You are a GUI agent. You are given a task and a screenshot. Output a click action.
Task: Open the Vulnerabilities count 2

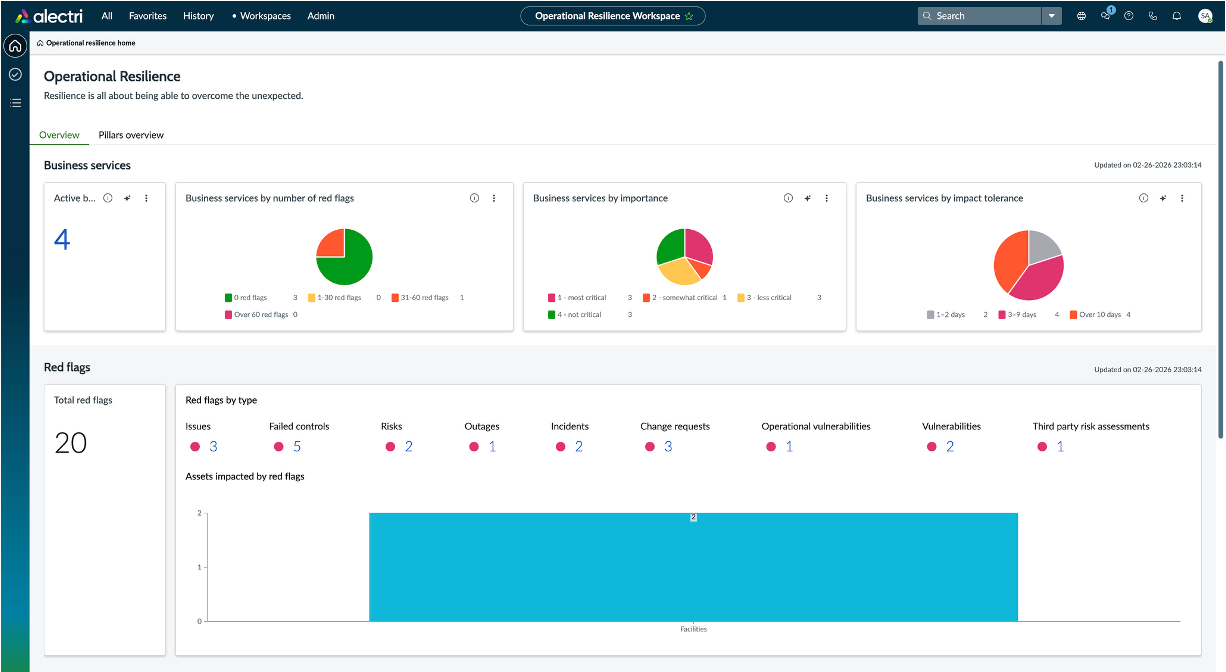[x=950, y=447]
